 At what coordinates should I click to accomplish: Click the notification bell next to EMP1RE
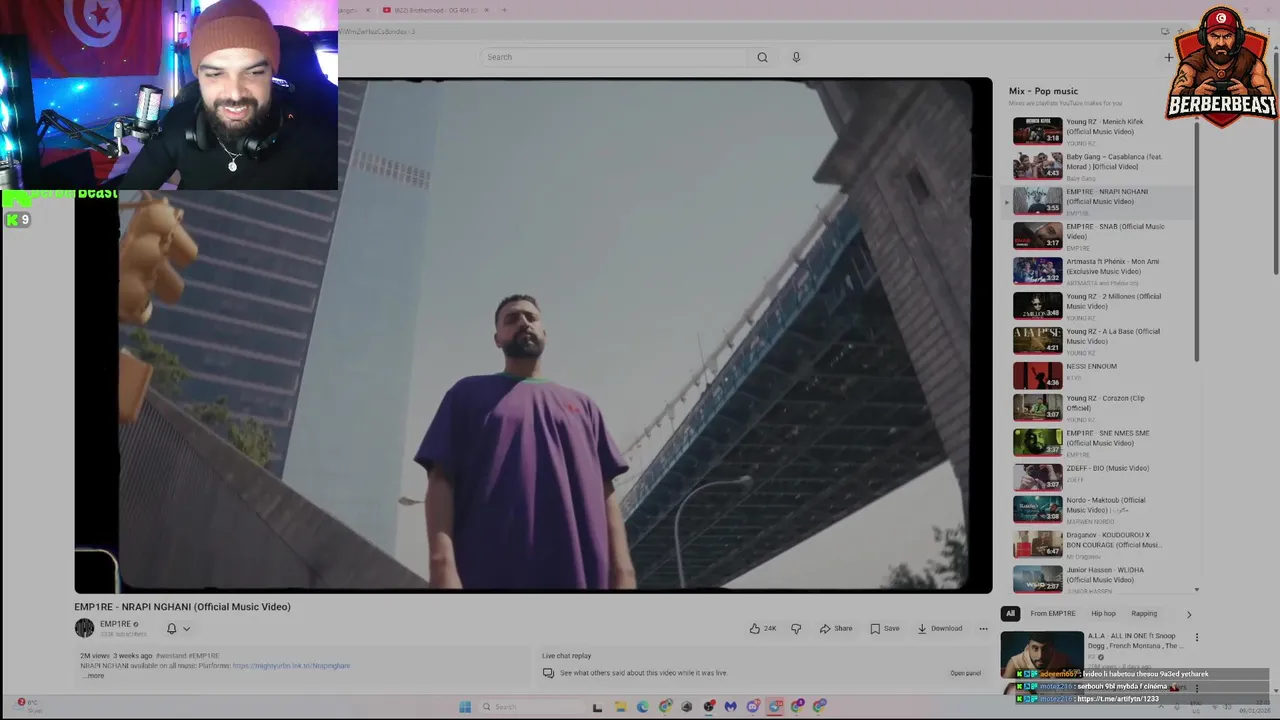coord(171,628)
